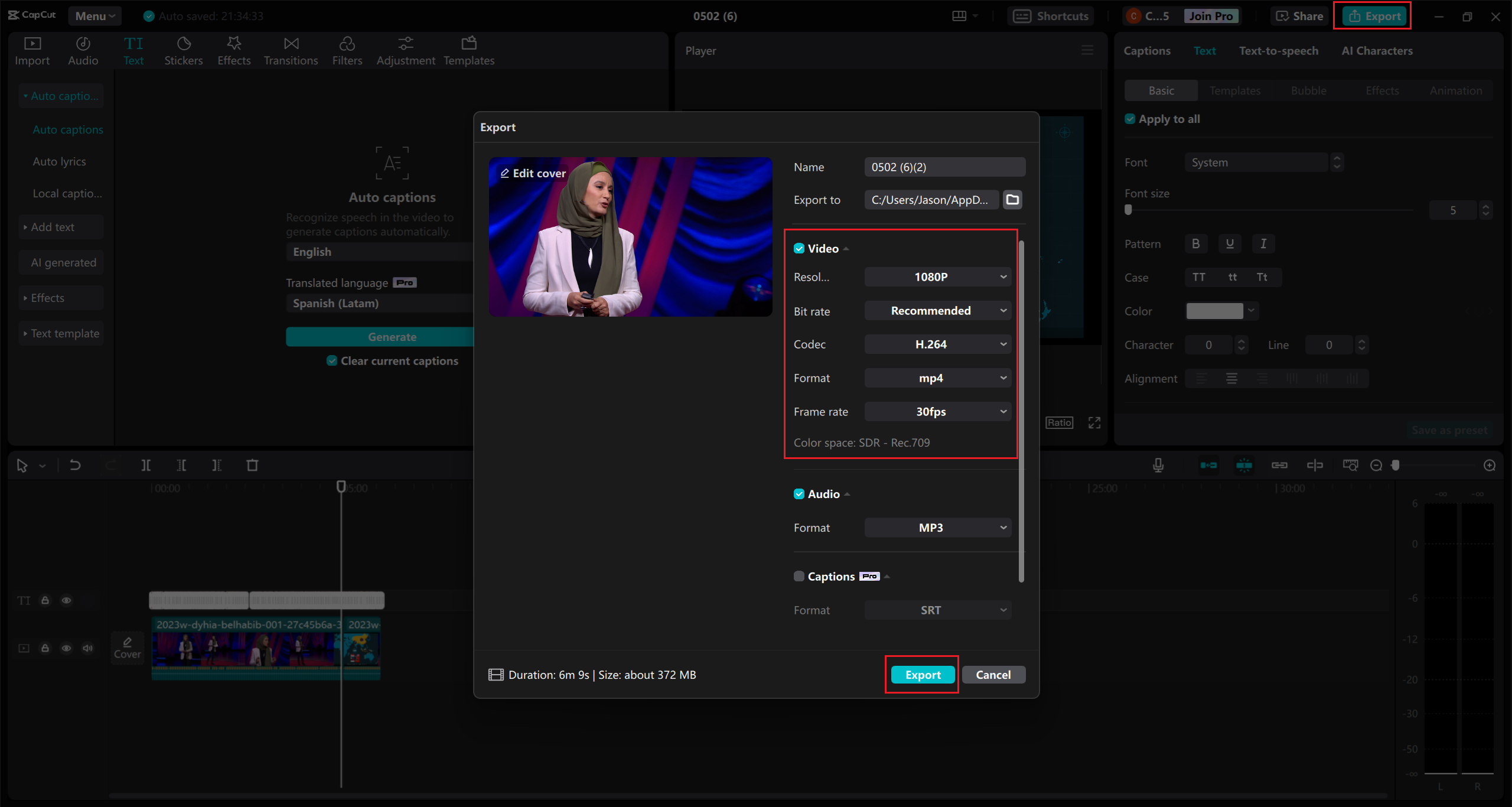Click the folder icon beside Export to path
1512x807 pixels.
point(1012,200)
